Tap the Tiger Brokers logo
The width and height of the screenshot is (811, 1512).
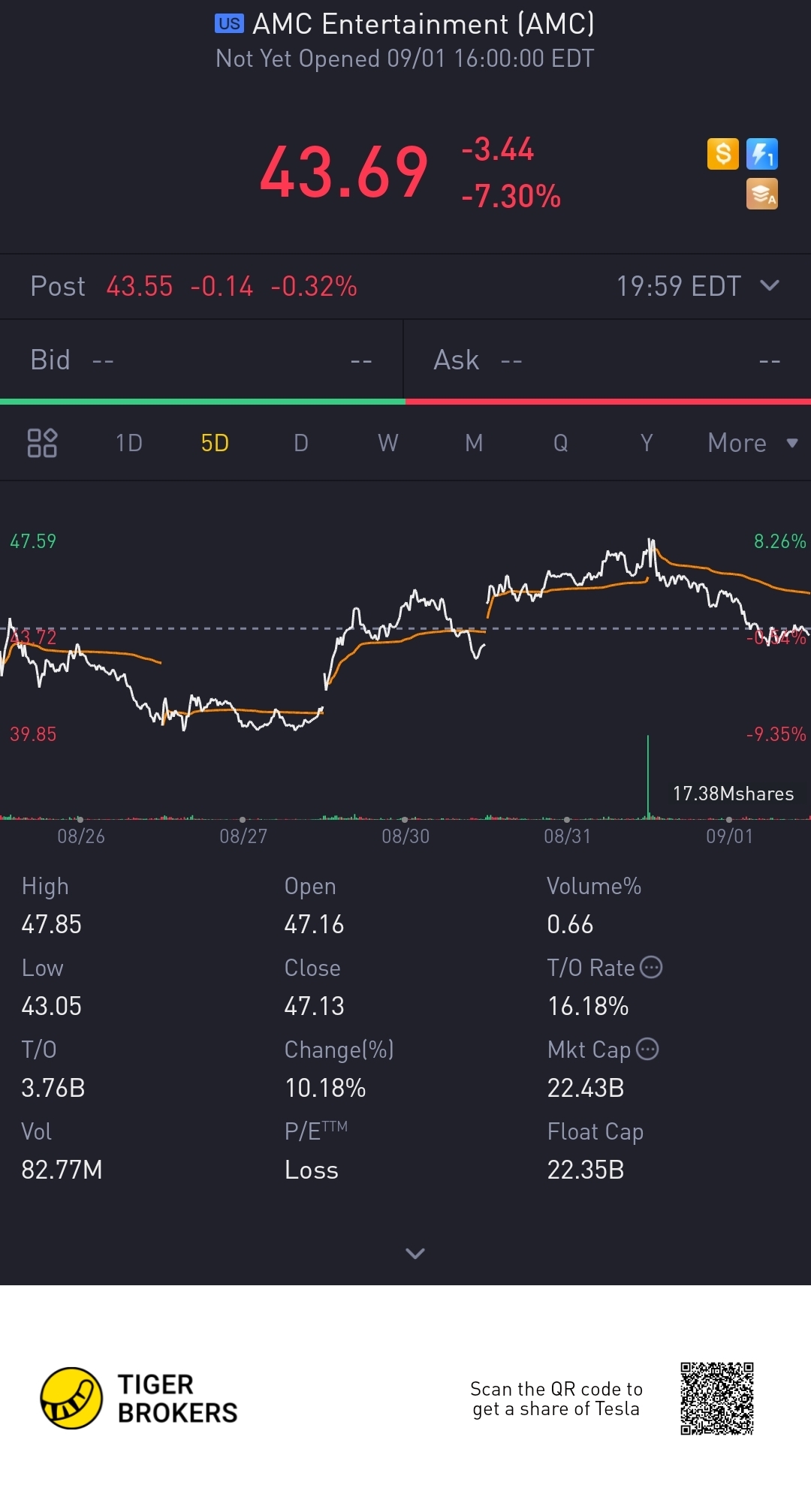[x=139, y=1398]
